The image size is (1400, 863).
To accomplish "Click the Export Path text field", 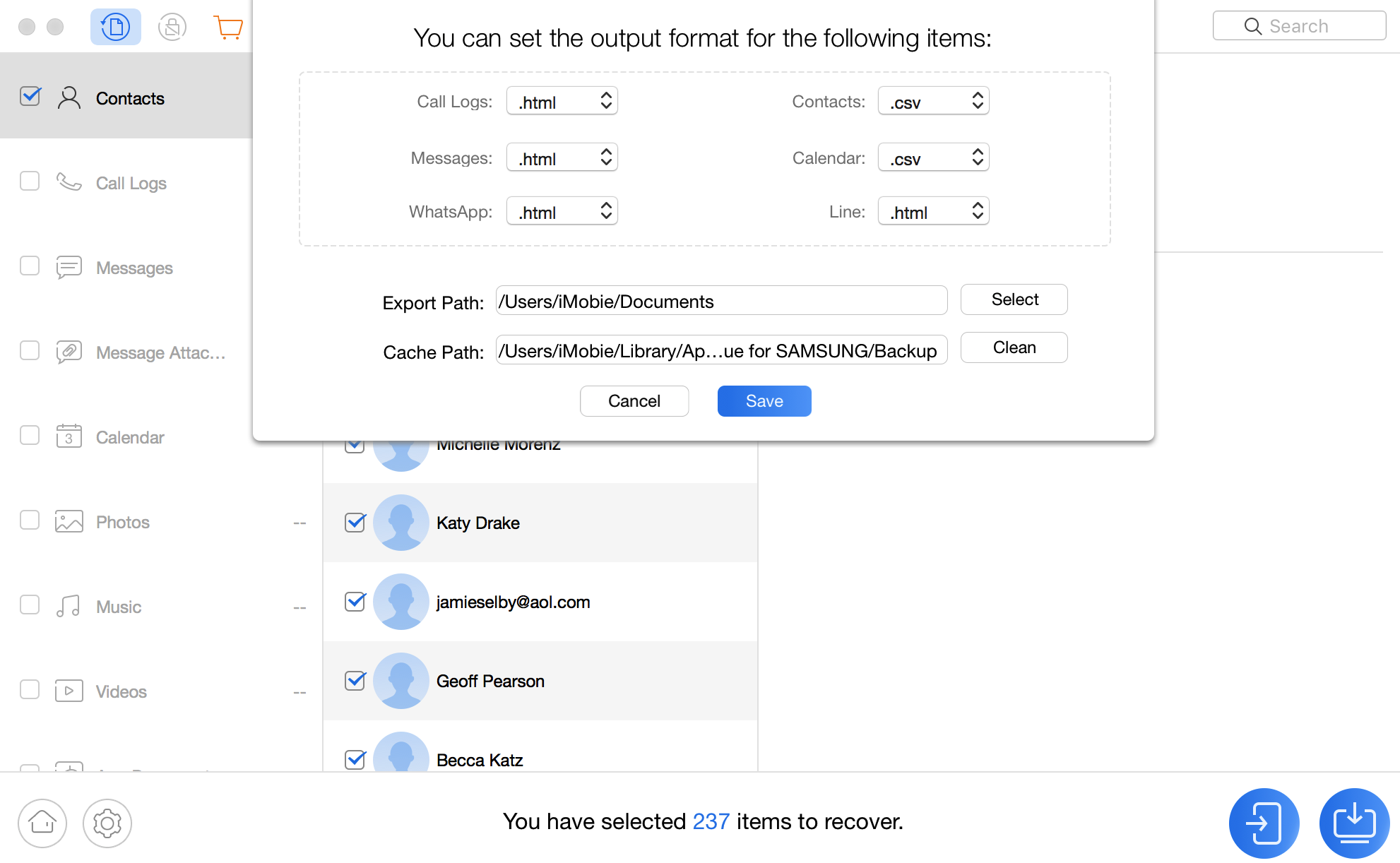I will coord(720,302).
